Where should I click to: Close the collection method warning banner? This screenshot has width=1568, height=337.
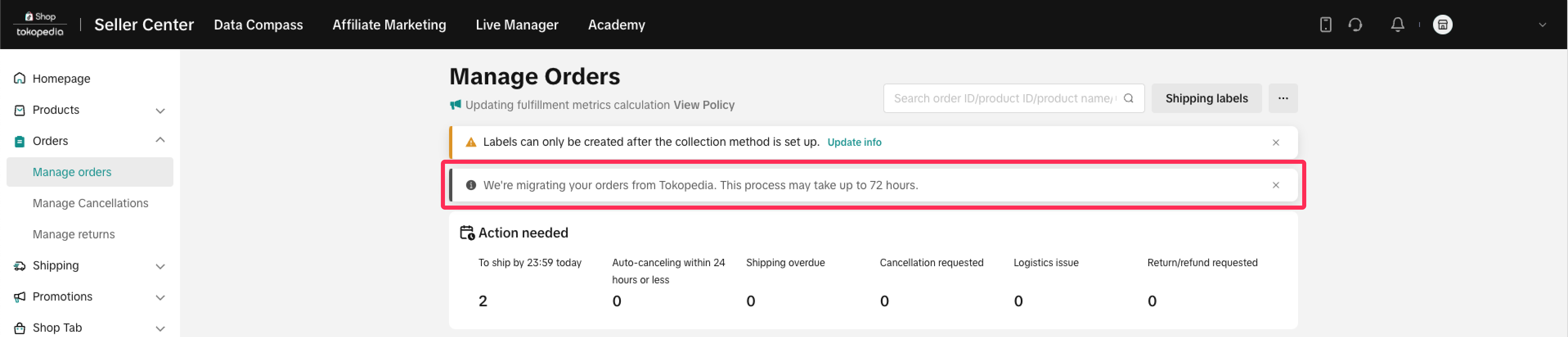[1275, 142]
